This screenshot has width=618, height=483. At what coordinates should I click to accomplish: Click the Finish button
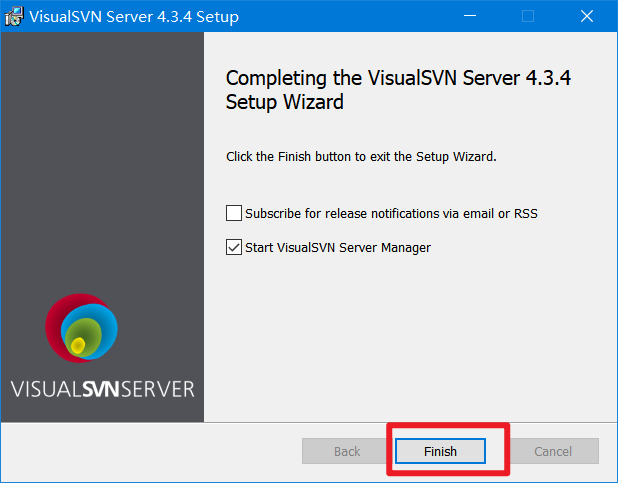click(440, 451)
